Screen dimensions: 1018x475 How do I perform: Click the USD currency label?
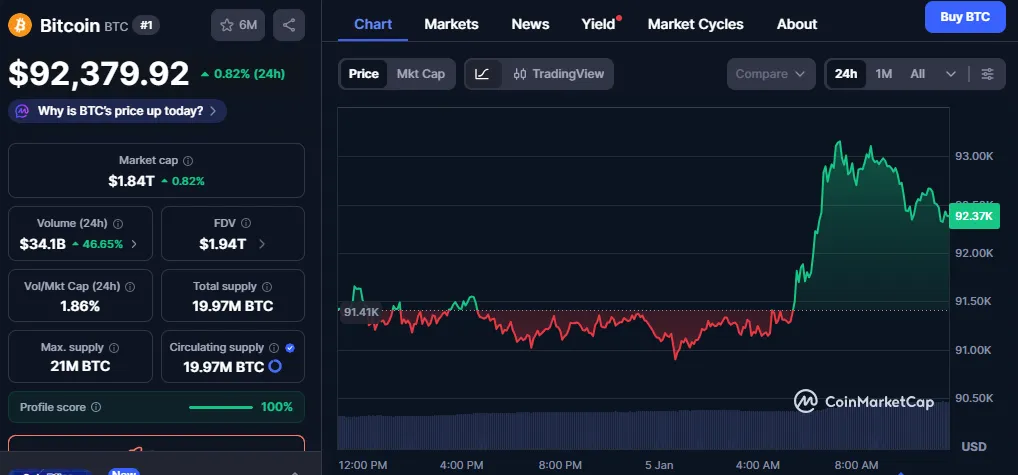coord(974,446)
